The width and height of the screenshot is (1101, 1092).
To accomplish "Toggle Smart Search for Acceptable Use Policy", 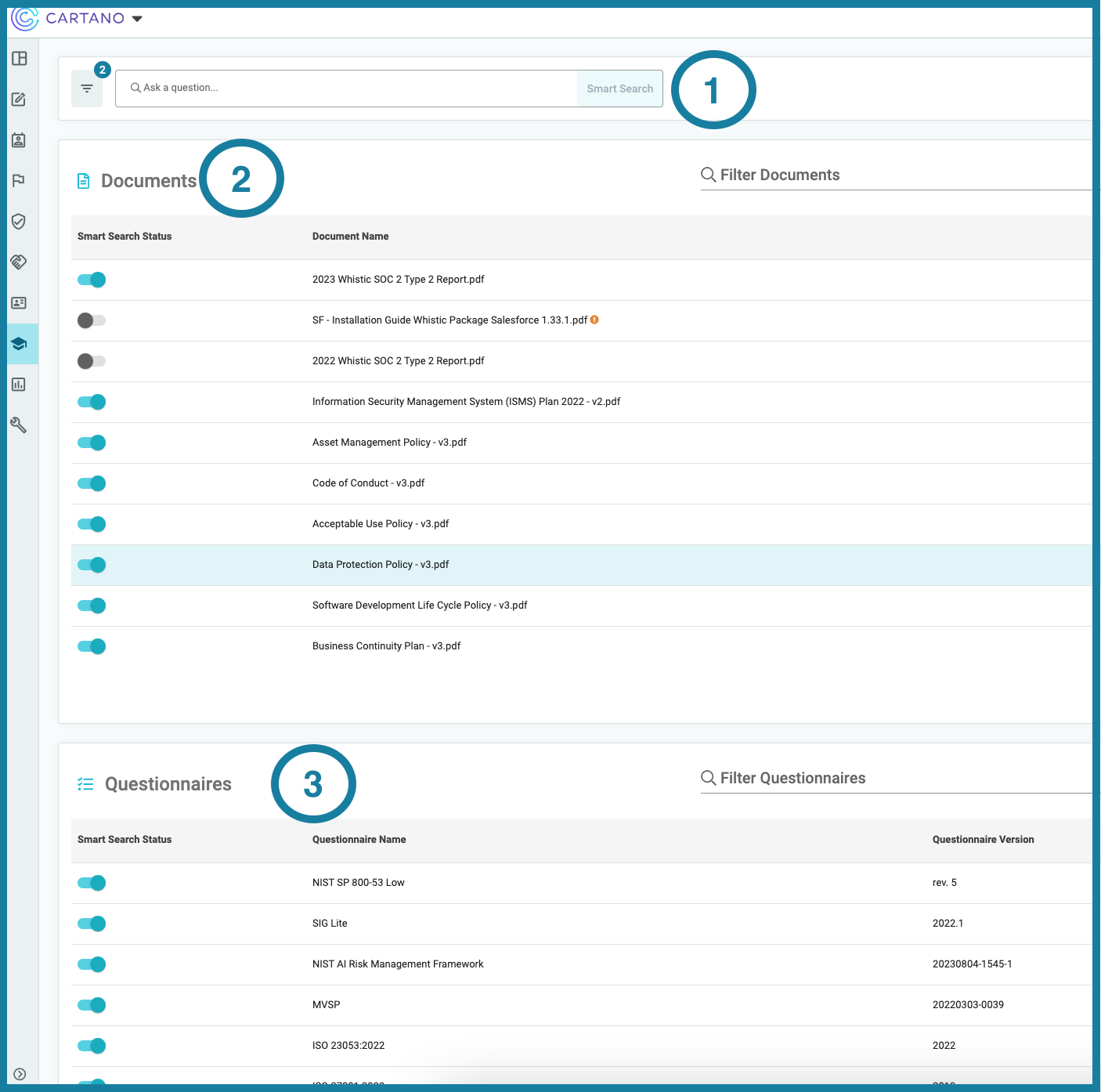I will coord(92,524).
